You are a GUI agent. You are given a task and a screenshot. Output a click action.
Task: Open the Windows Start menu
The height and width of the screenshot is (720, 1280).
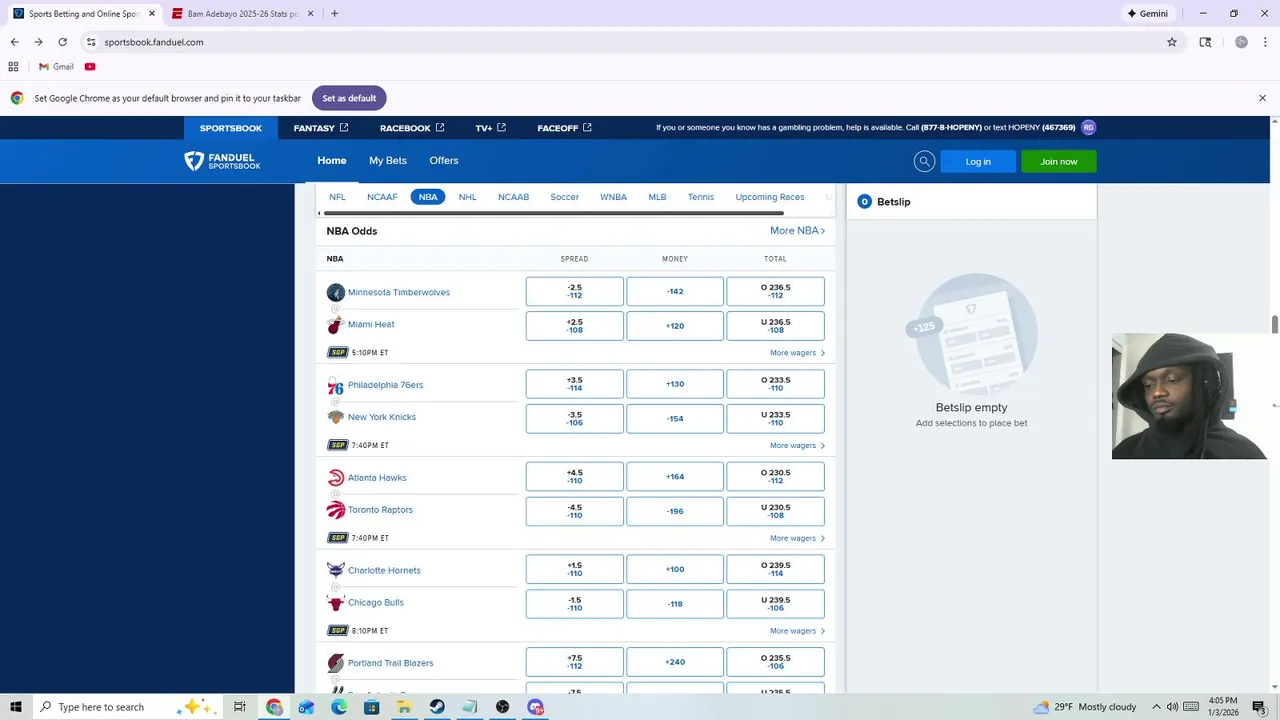pos(15,707)
